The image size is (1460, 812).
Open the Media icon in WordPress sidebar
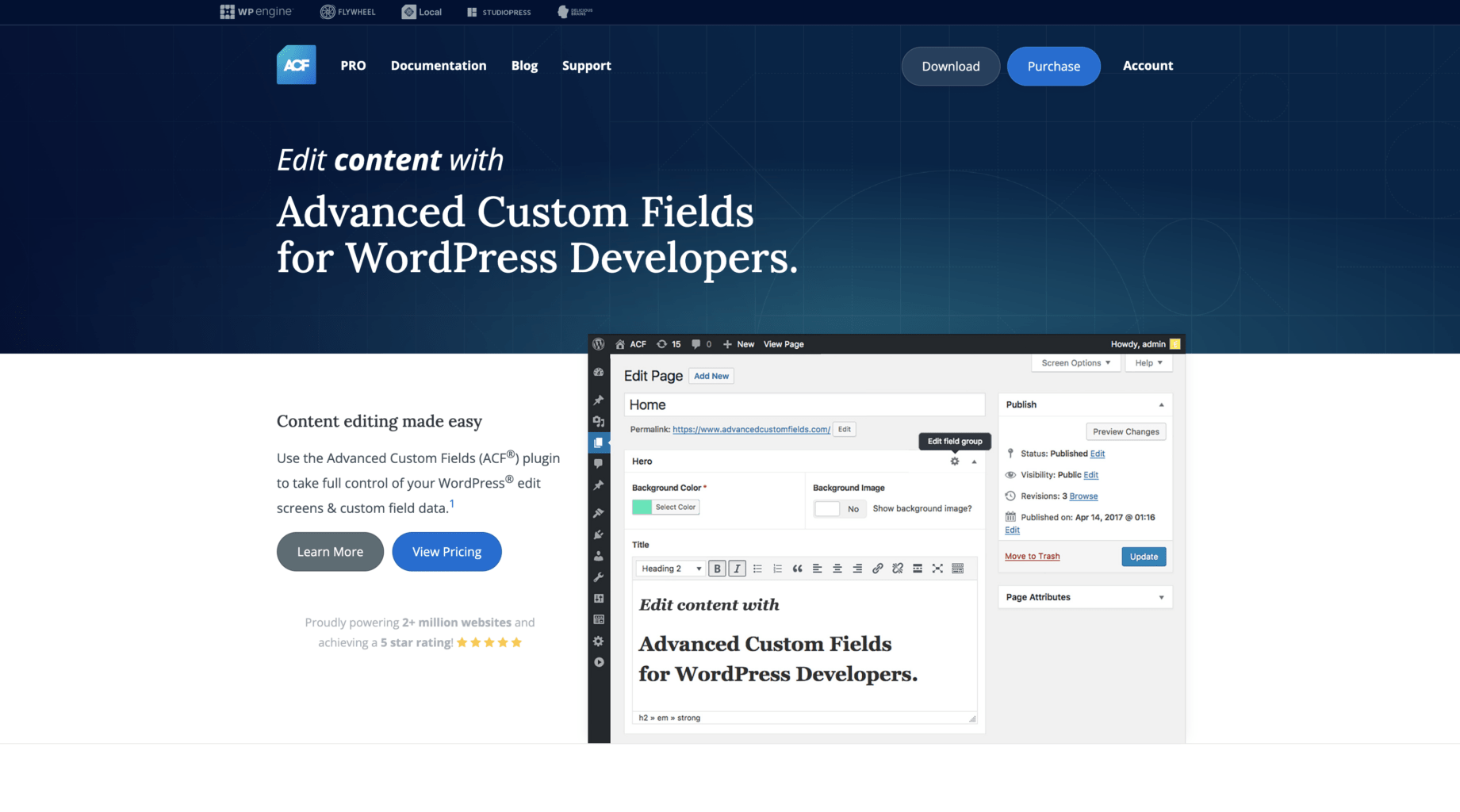click(x=599, y=422)
